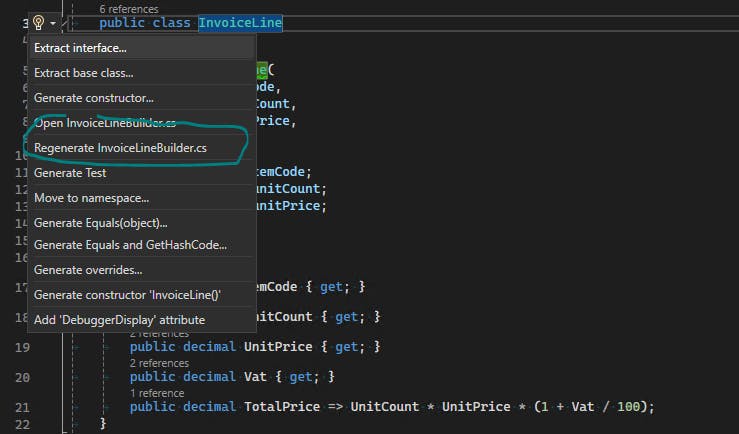739x434 pixels.
Task: Add the 'DebuggerDisplay' attribute option
Action: [119, 320]
